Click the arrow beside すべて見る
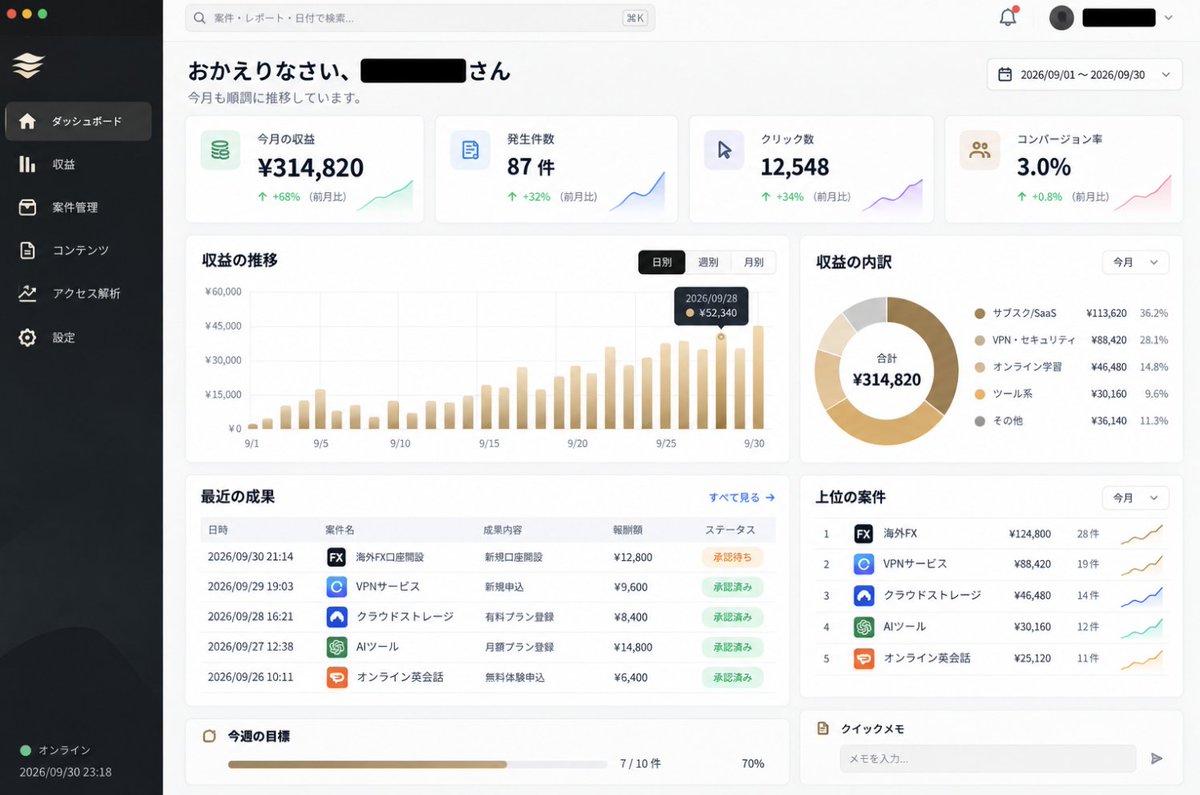The image size is (1200, 795). click(x=770, y=497)
